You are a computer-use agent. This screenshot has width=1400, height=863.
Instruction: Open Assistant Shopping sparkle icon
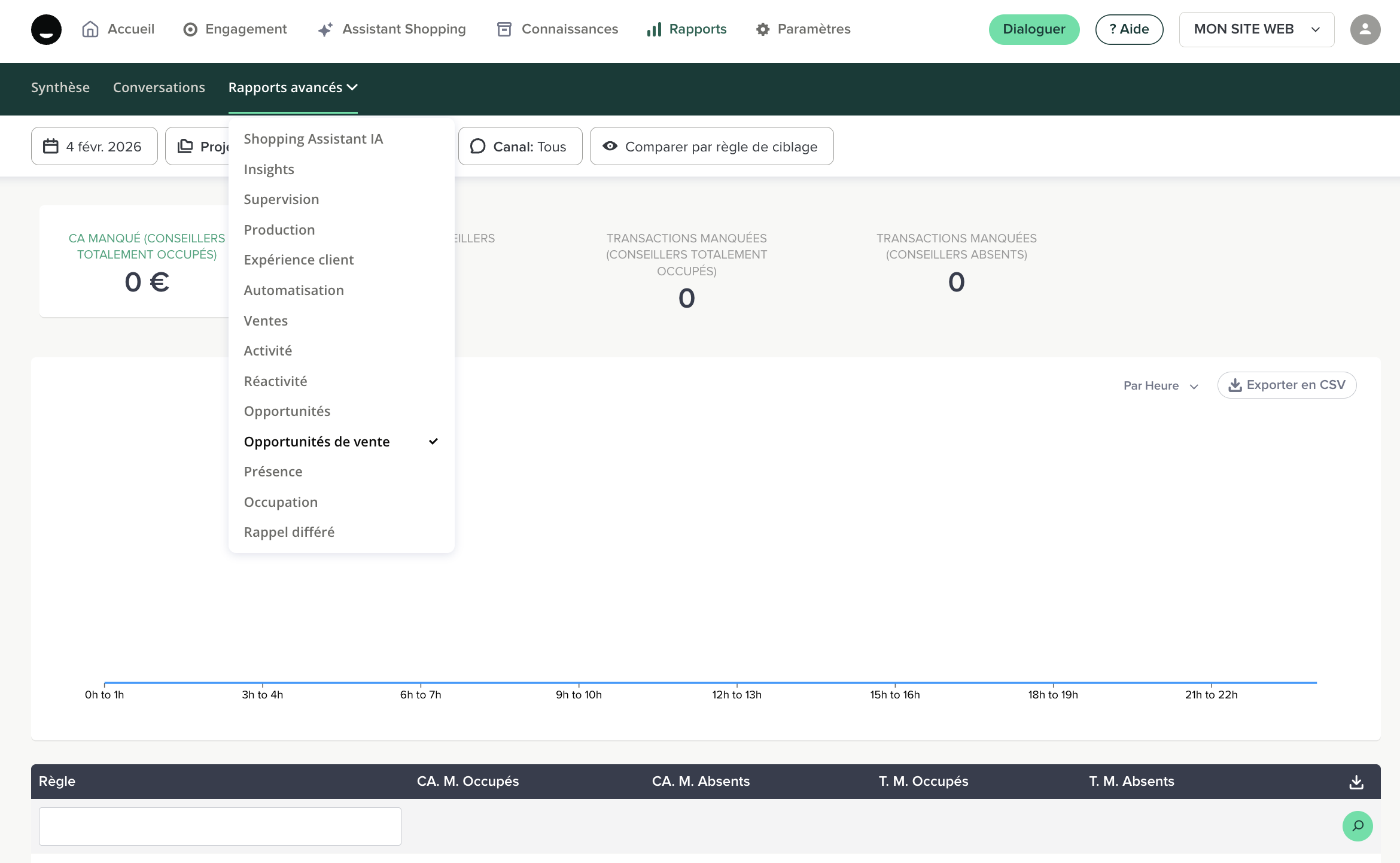(x=325, y=29)
